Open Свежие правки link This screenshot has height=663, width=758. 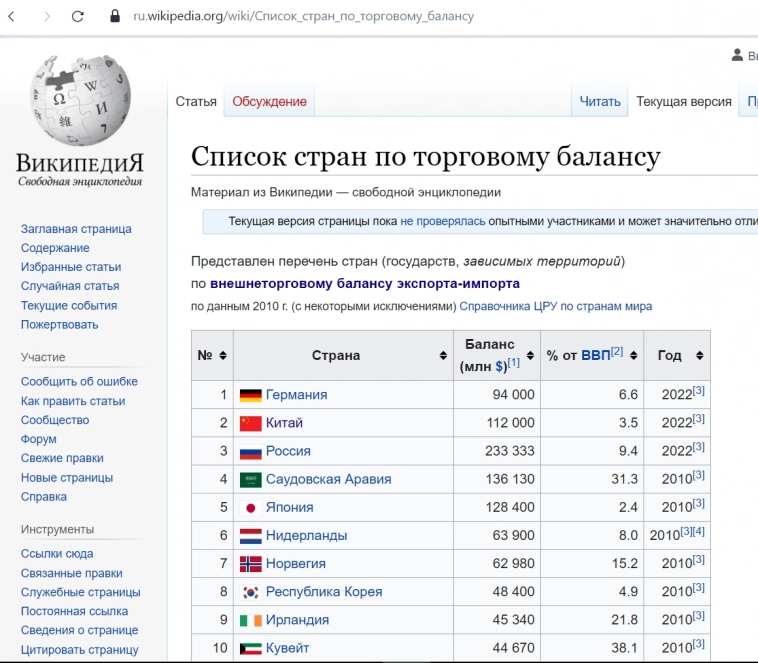tap(62, 458)
